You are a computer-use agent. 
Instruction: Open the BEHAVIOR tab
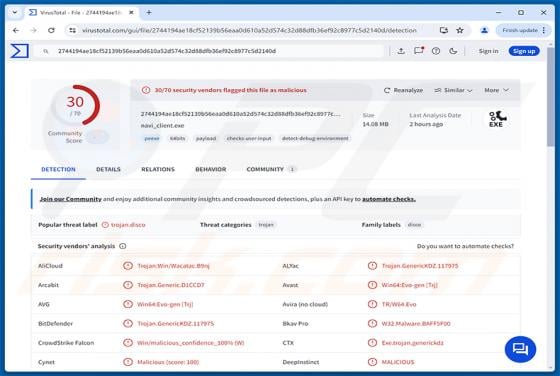[x=211, y=169]
